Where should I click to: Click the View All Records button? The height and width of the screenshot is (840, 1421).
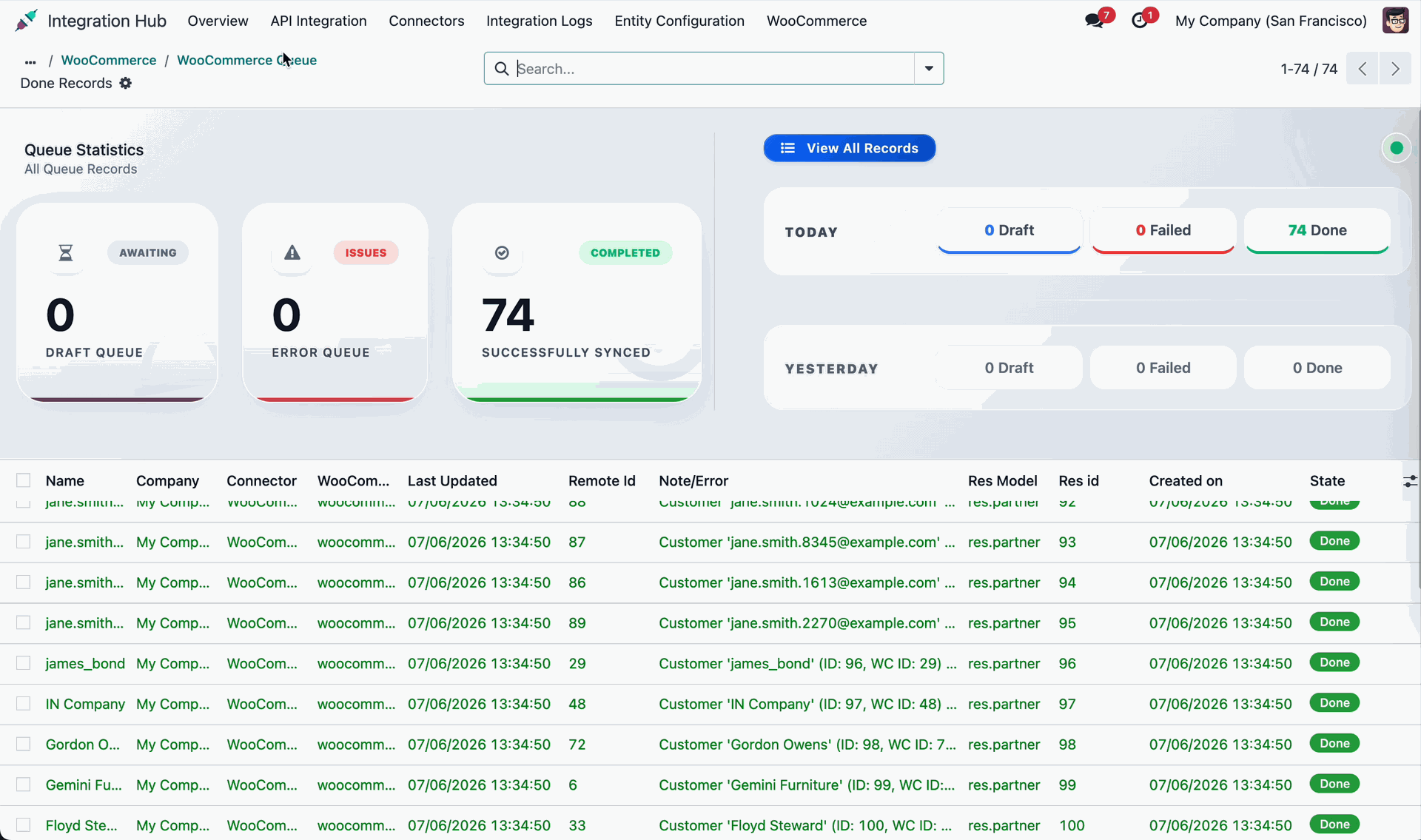pos(850,148)
